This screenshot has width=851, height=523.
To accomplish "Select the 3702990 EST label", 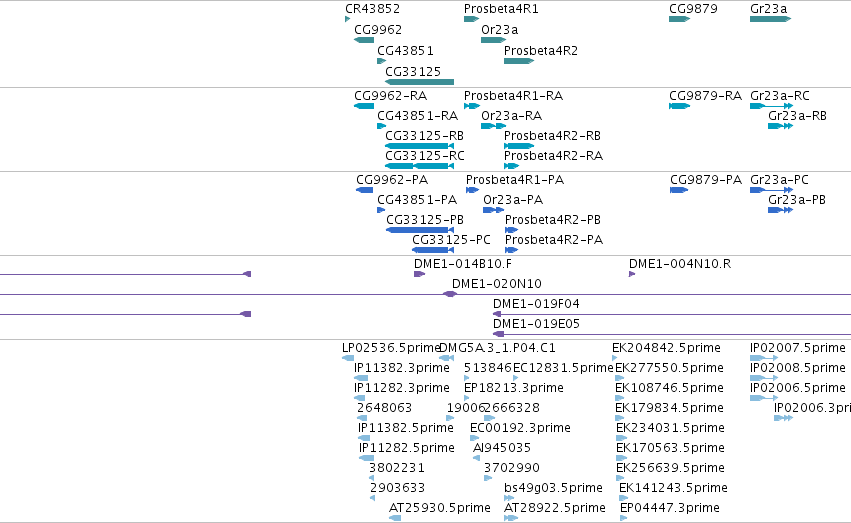I will tap(512, 469).
